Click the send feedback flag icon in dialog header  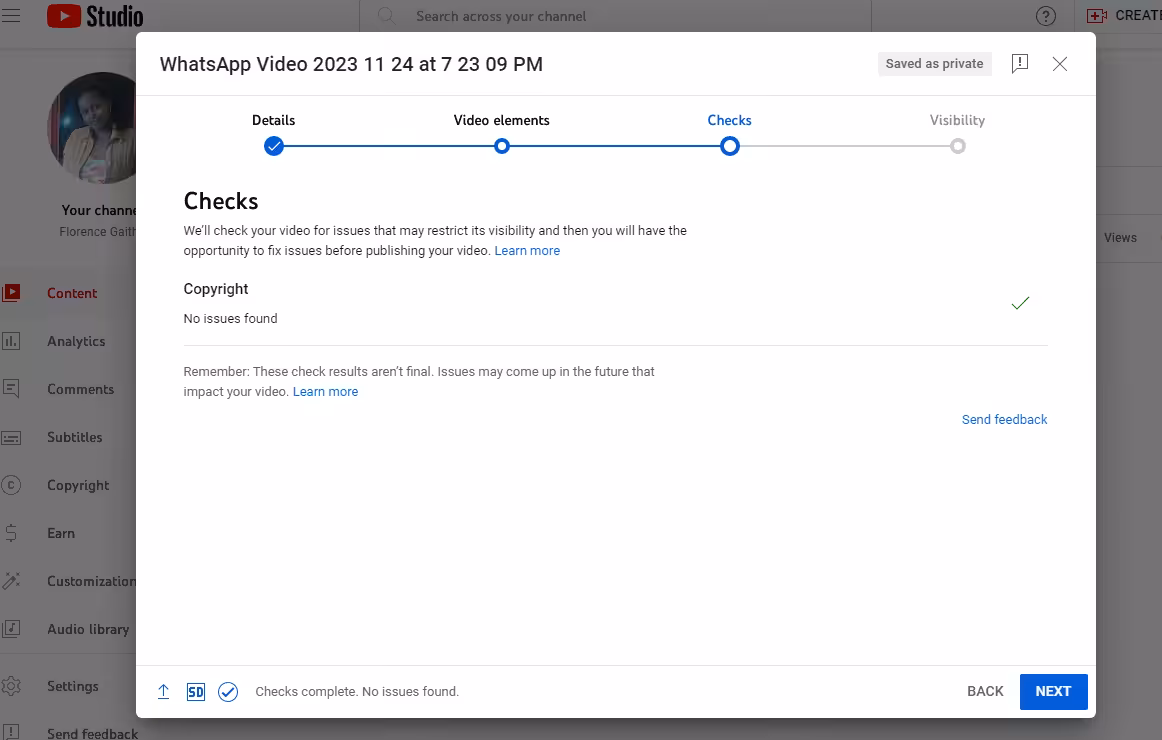(1020, 64)
